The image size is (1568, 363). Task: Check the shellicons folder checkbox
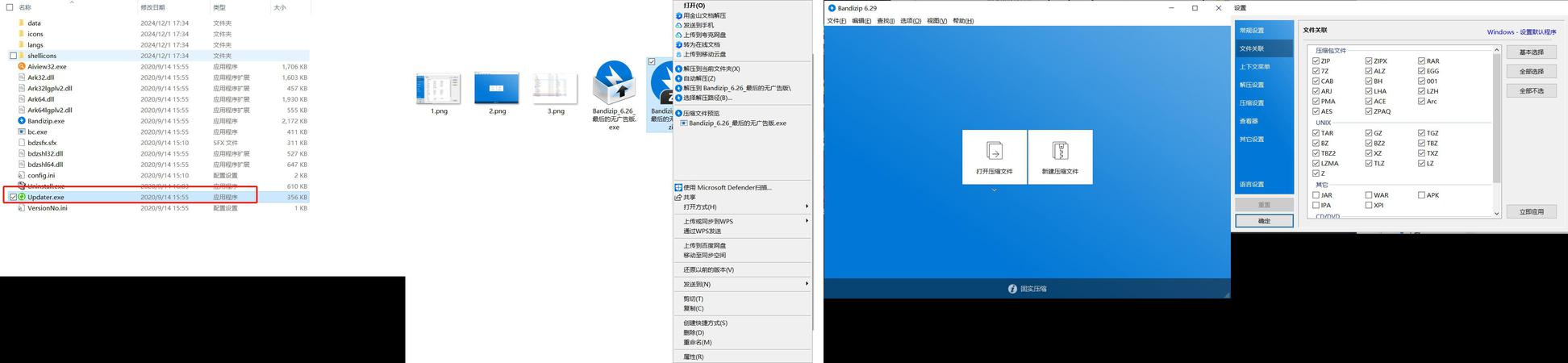[13, 56]
